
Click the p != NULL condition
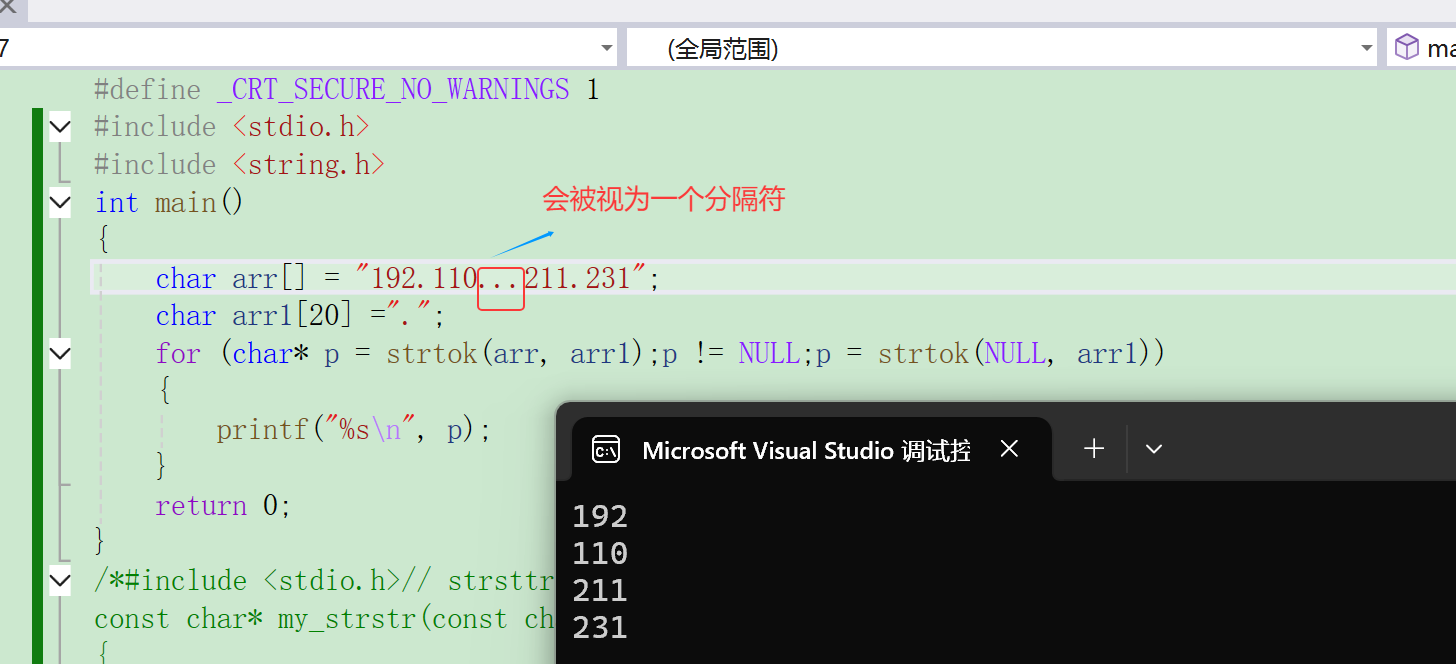point(732,354)
